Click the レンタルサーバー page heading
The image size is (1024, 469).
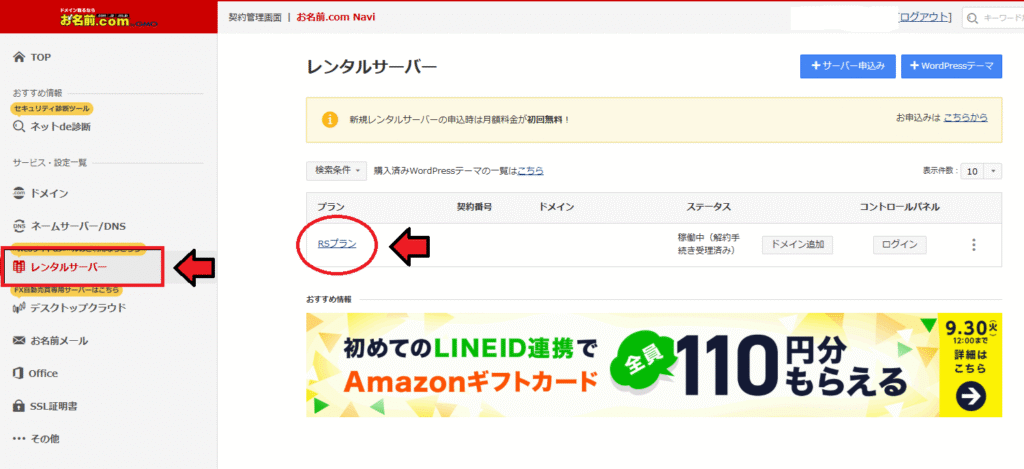tap(372, 67)
